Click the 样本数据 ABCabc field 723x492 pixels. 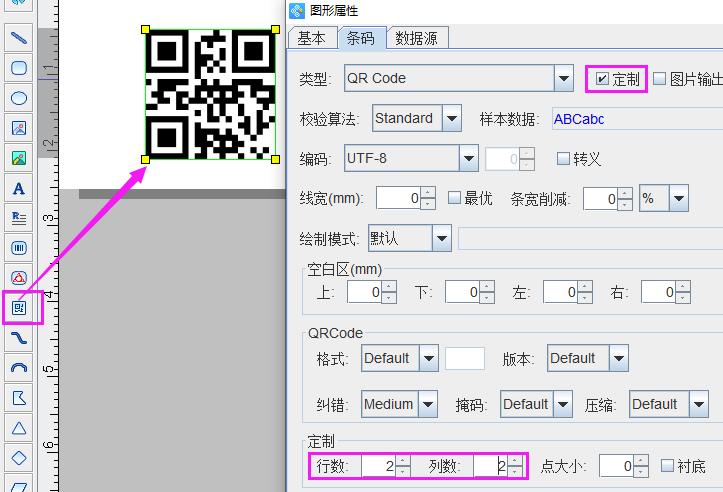[637, 119]
